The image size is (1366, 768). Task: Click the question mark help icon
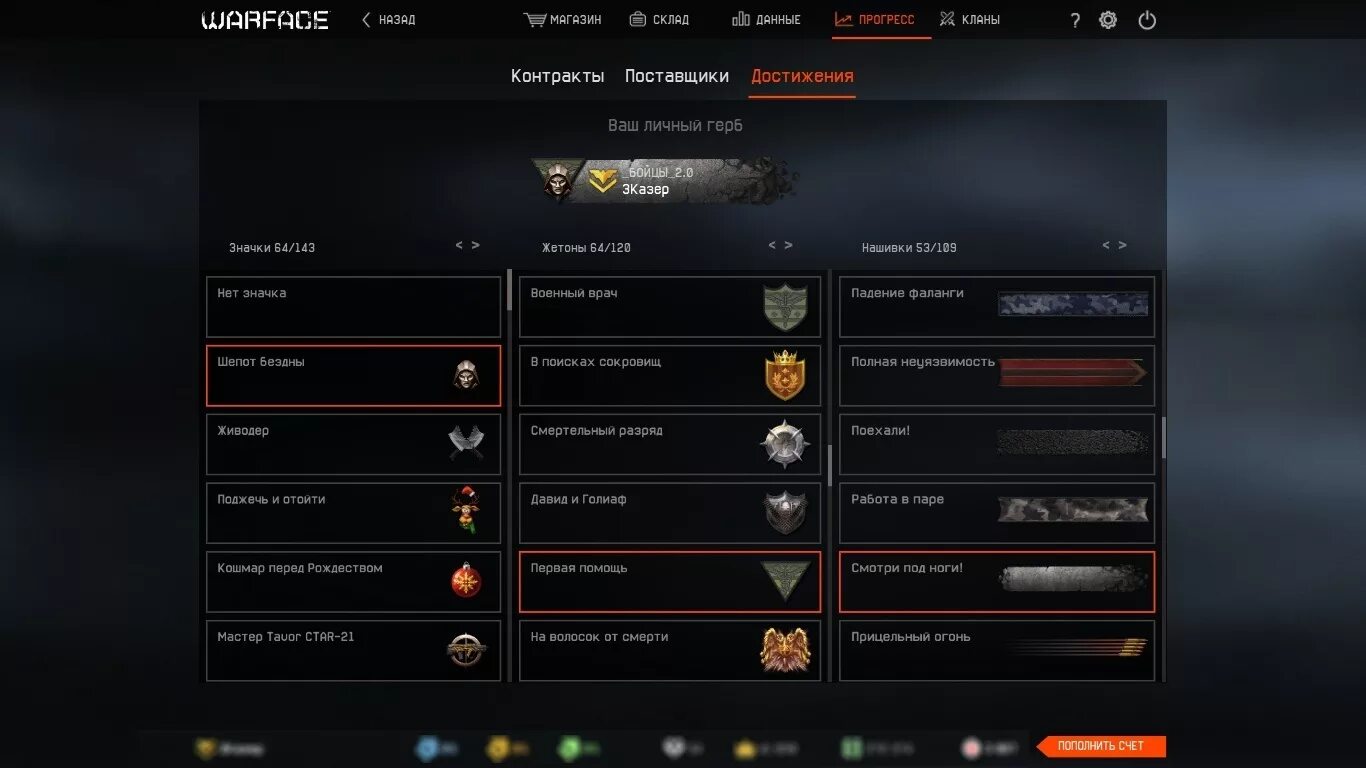1075,20
